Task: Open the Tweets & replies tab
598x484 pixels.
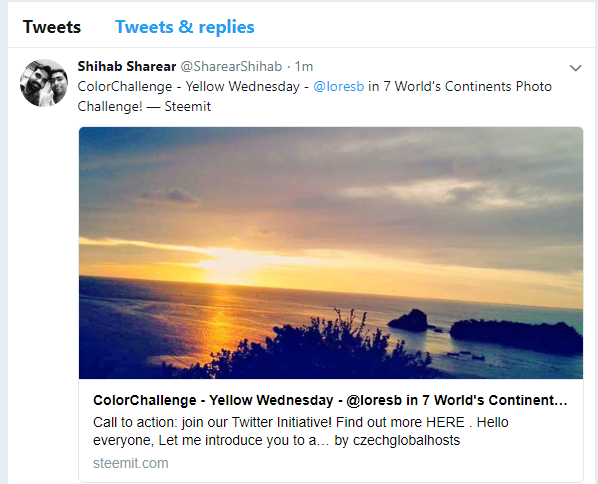Action: [185, 27]
